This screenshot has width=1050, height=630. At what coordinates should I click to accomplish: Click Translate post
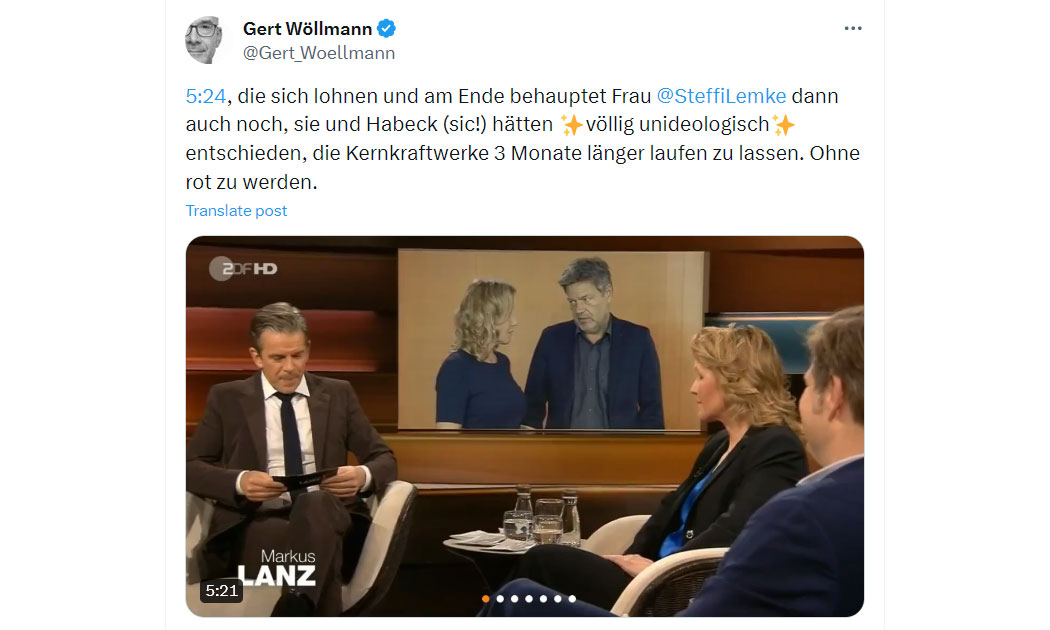tap(236, 210)
